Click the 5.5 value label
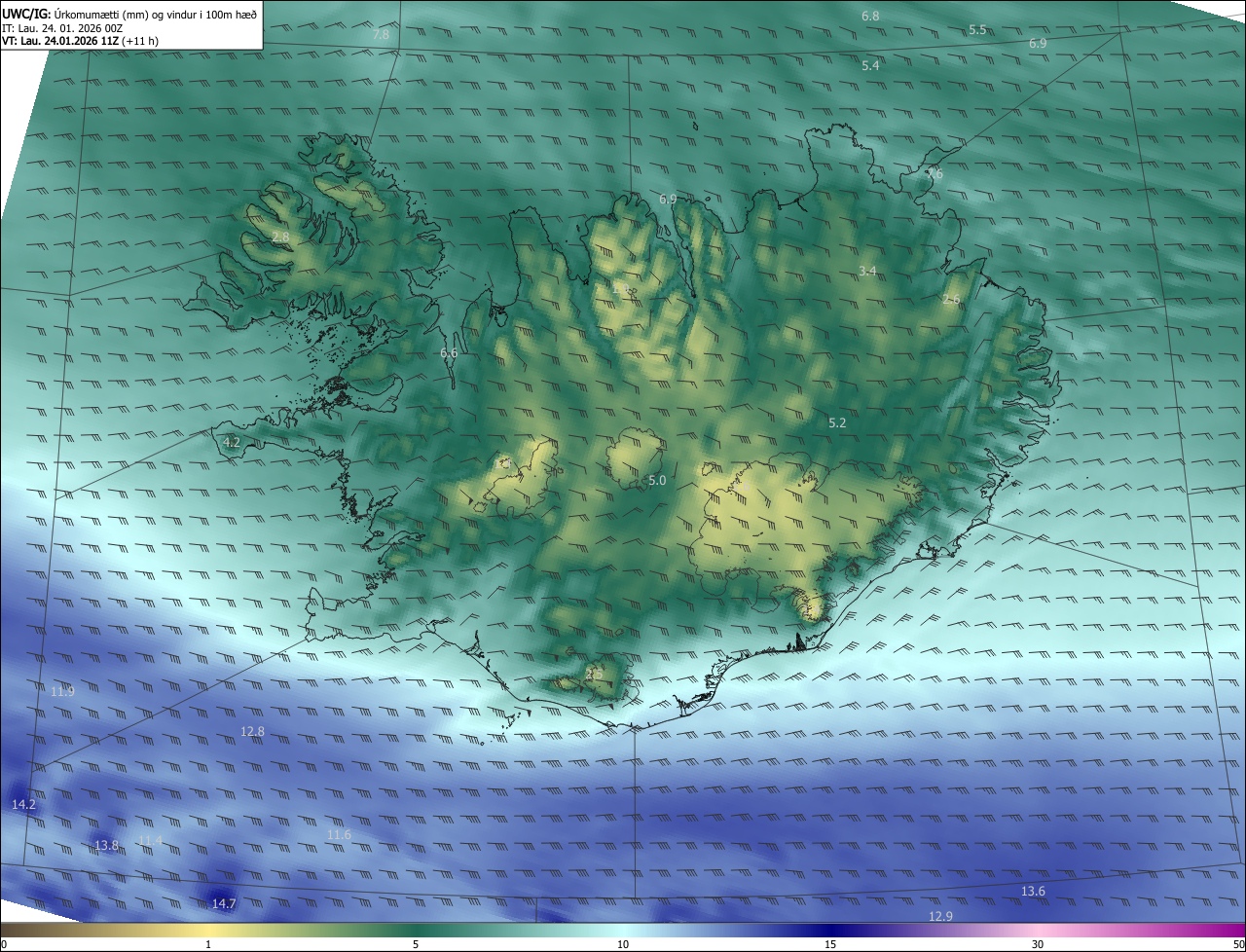 coord(977,30)
